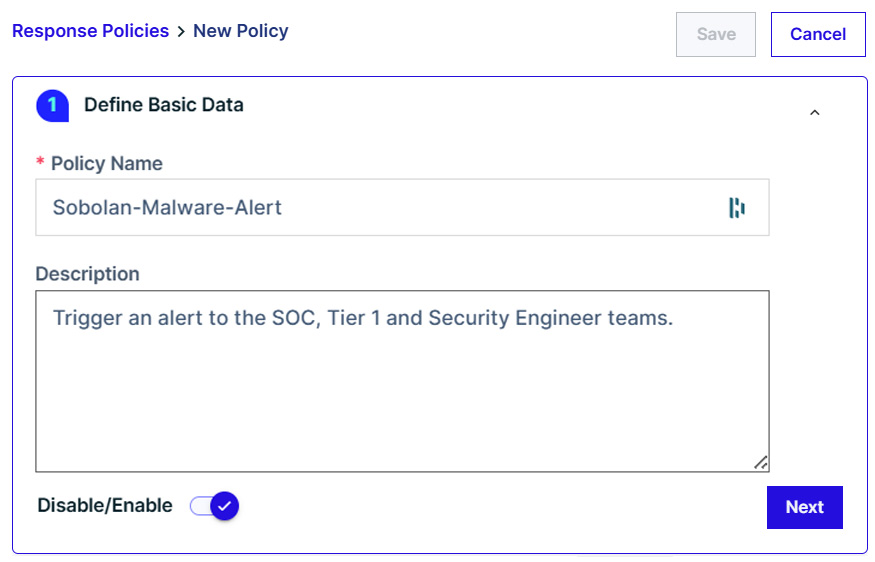Viewport: 875px width, 562px height.
Task: Click the Description box resize handle
Action: (x=761, y=463)
